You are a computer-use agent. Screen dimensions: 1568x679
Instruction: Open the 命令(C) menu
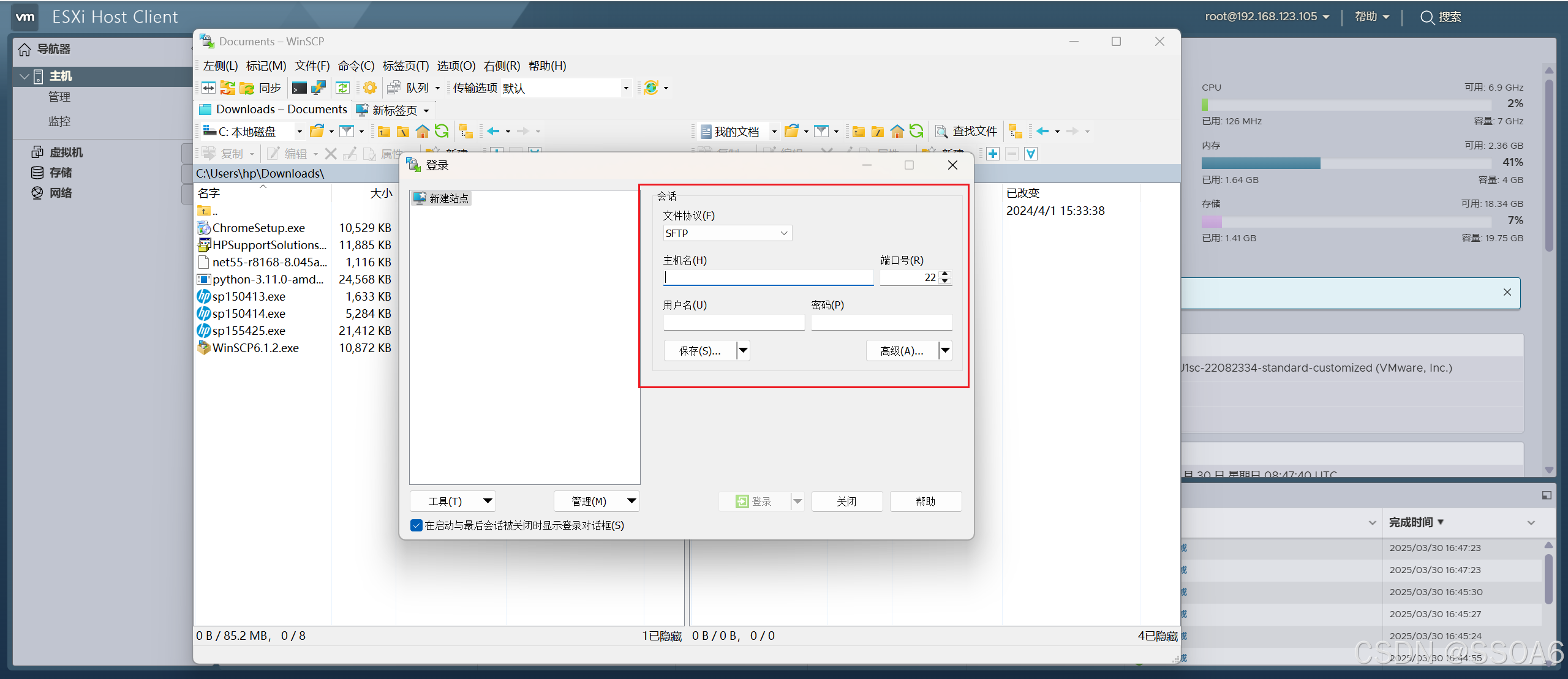pos(356,66)
